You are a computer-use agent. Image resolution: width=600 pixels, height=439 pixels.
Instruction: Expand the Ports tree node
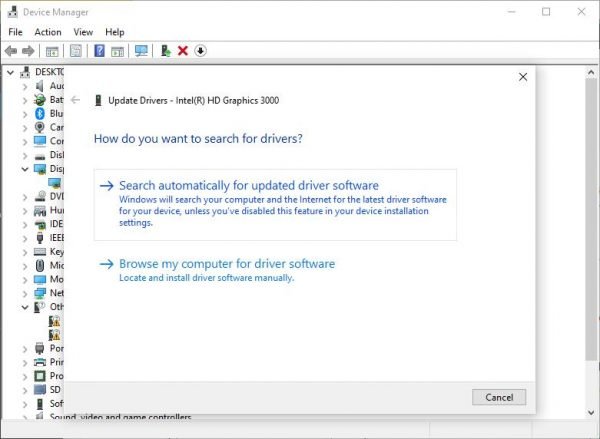[x=25, y=349]
